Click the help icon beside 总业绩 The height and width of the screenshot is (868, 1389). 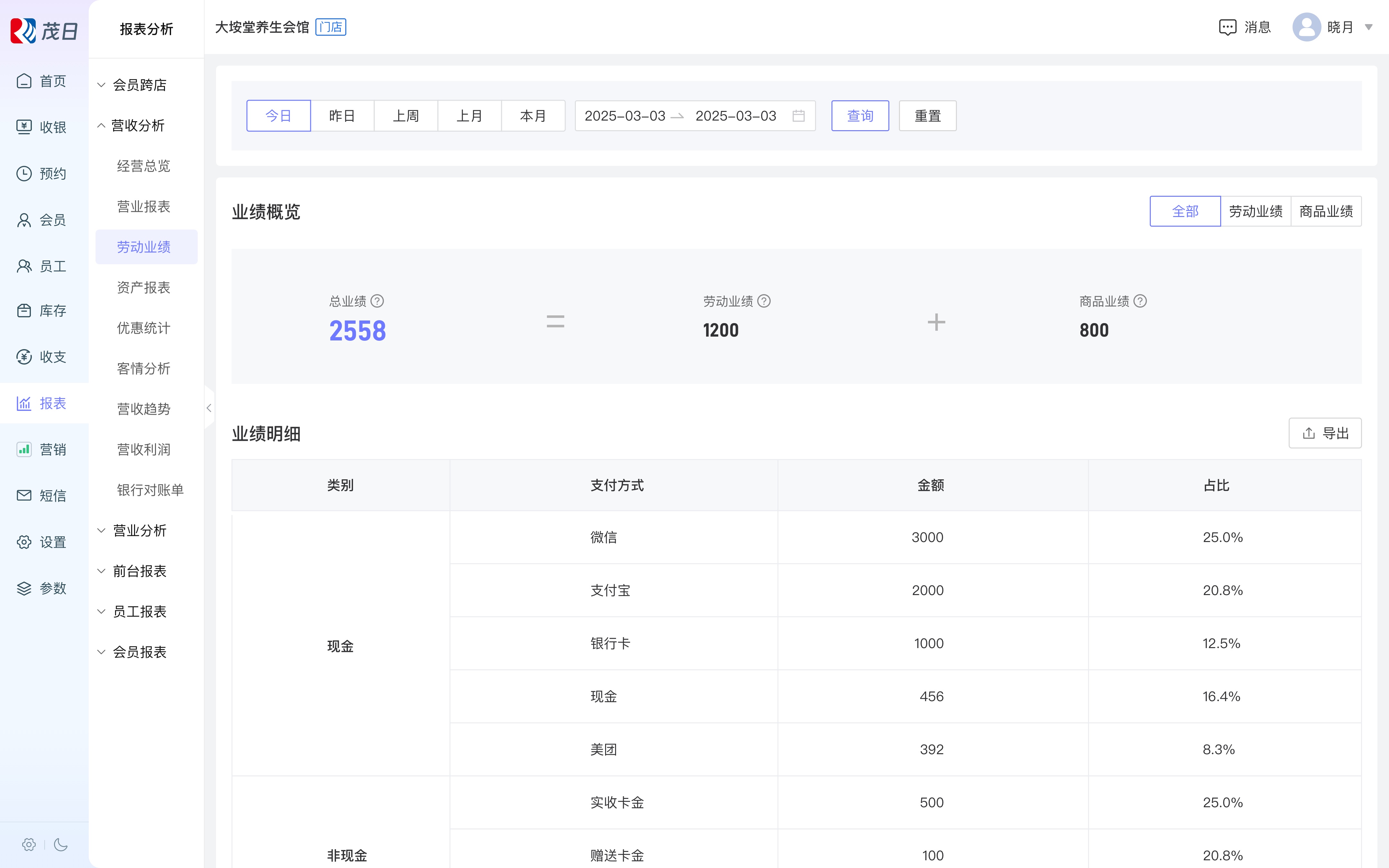(377, 301)
